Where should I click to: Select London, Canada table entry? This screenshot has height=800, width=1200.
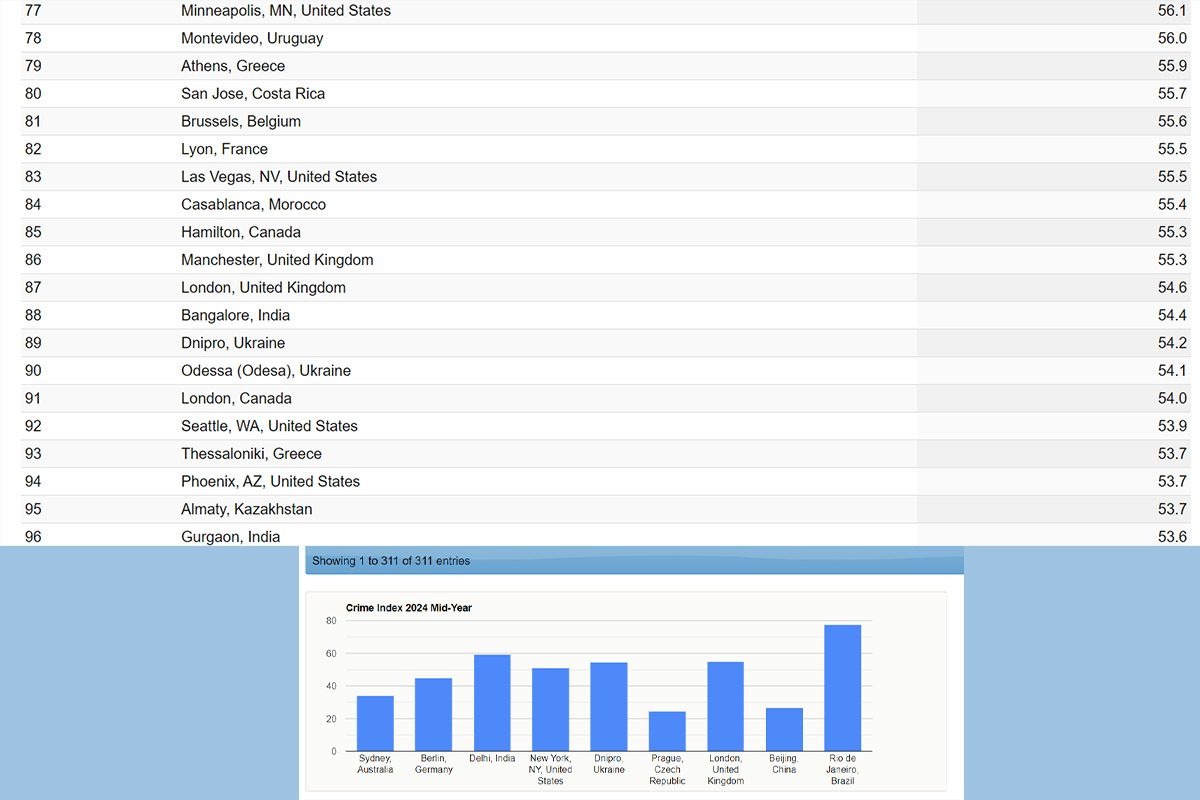point(236,398)
